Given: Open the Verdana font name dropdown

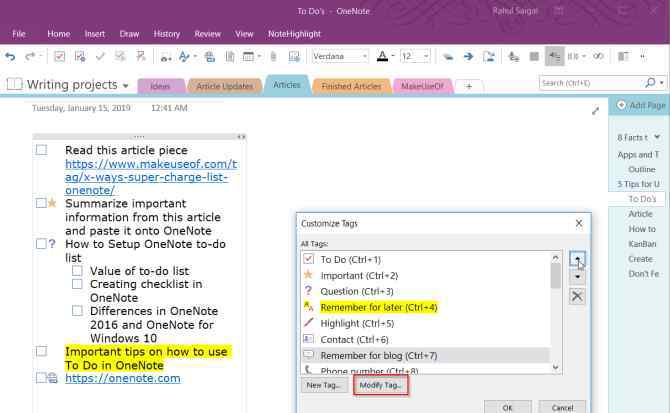Looking at the screenshot, I should pos(364,56).
